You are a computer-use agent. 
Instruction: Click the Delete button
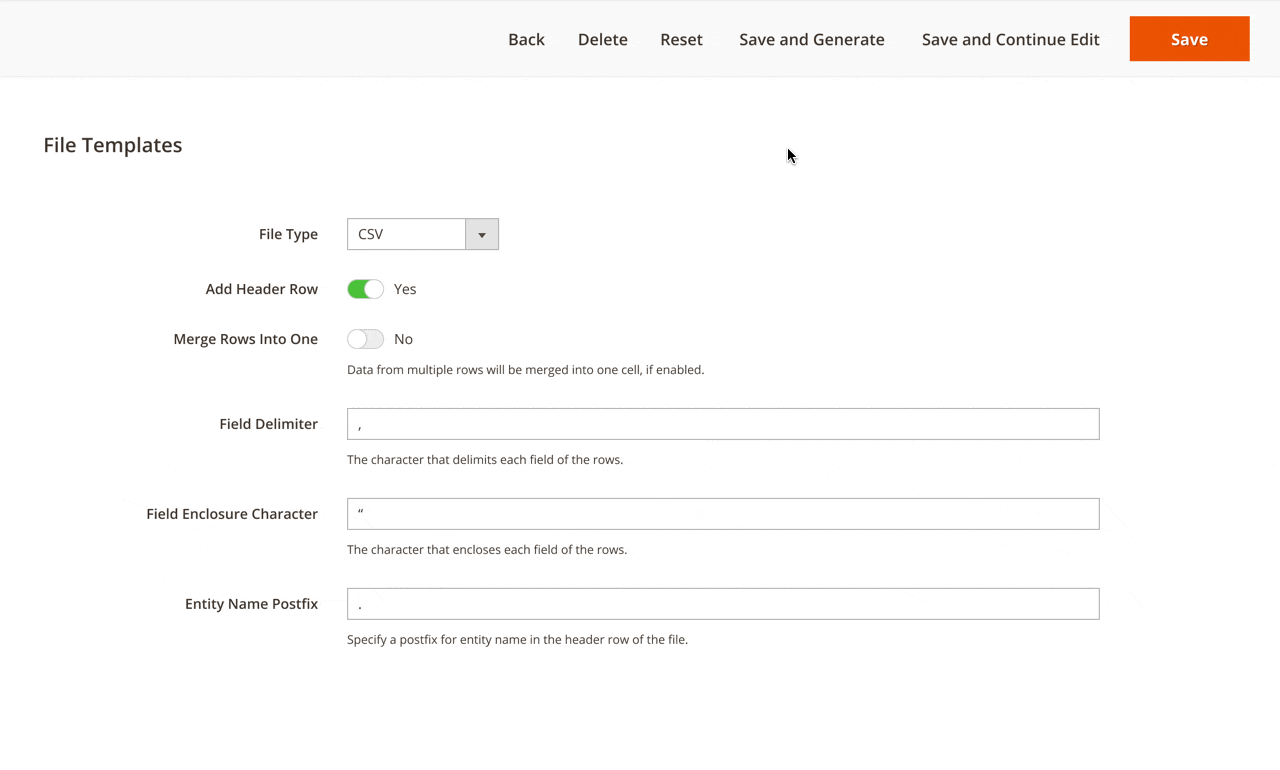point(603,39)
